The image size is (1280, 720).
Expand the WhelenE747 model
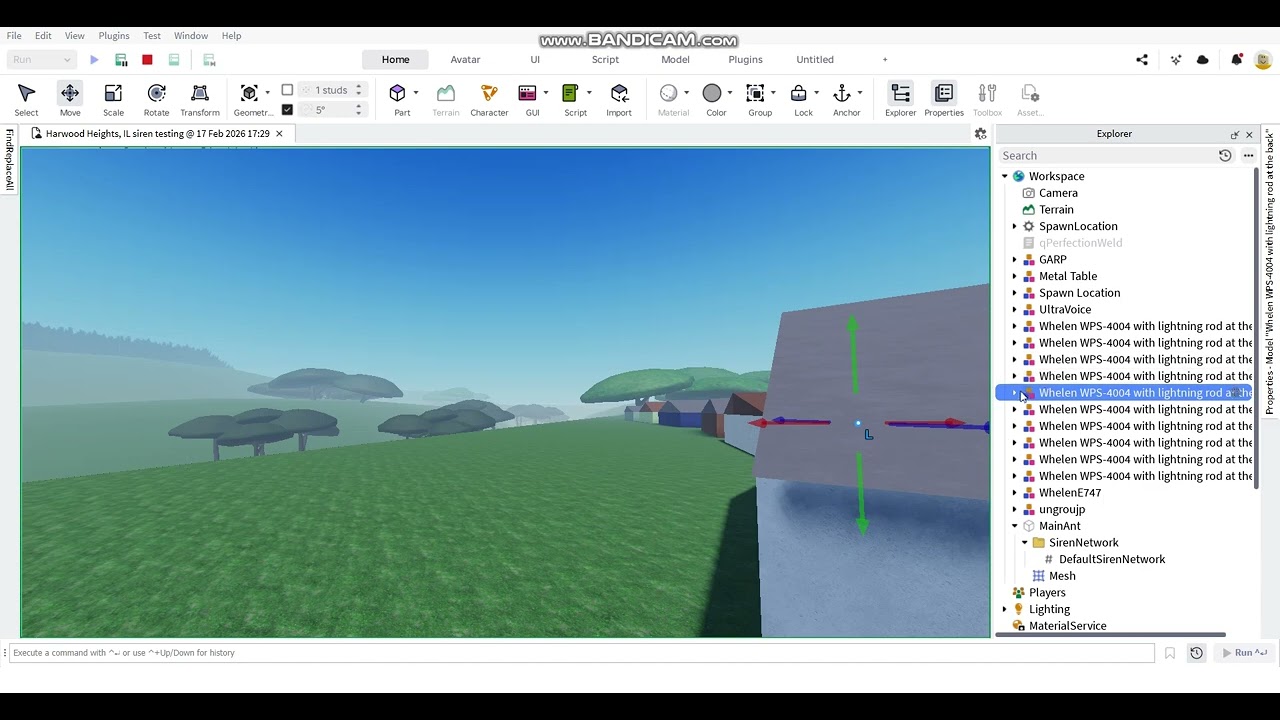point(1015,493)
